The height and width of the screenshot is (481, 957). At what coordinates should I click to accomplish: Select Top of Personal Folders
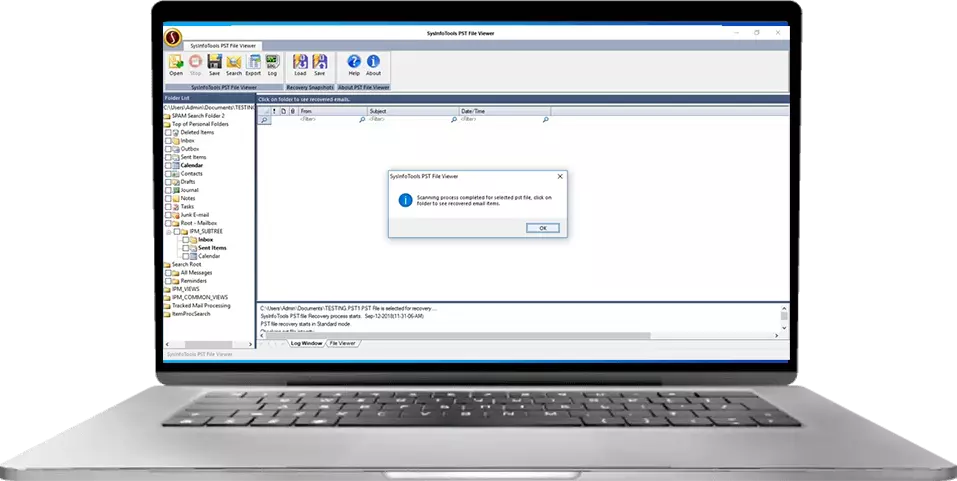point(200,125)
